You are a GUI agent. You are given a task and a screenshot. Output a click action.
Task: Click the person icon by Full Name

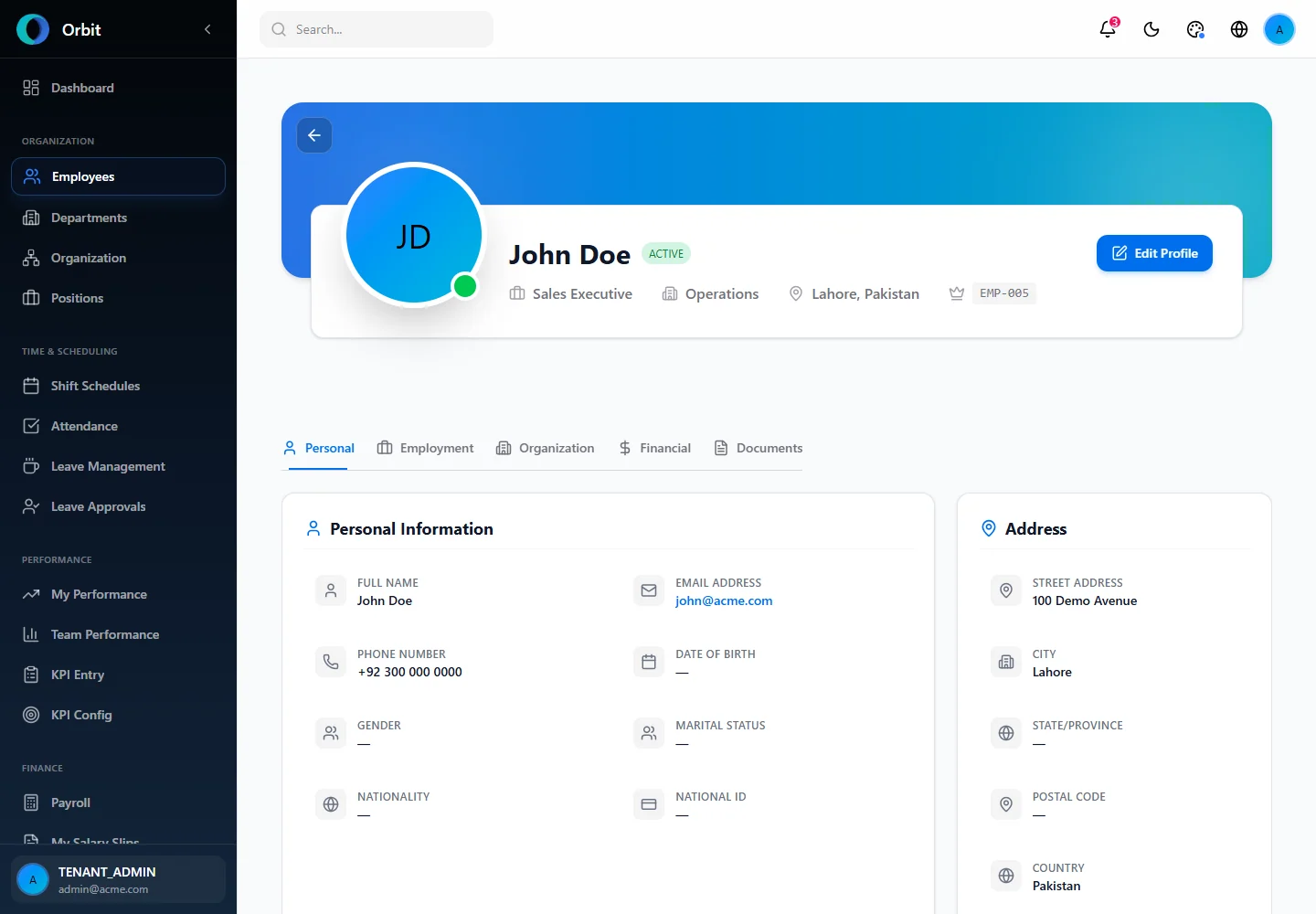point(331,590)
